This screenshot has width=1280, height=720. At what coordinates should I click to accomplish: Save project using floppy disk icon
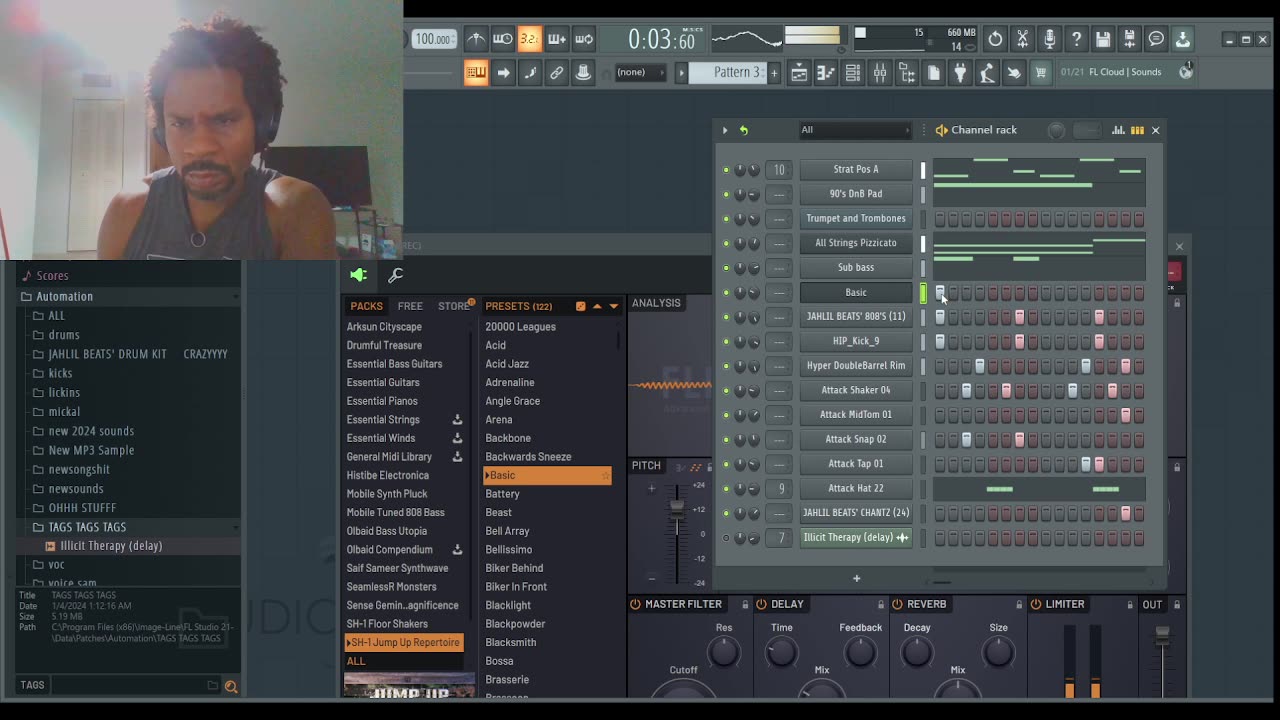click(x=1103, y=39)
